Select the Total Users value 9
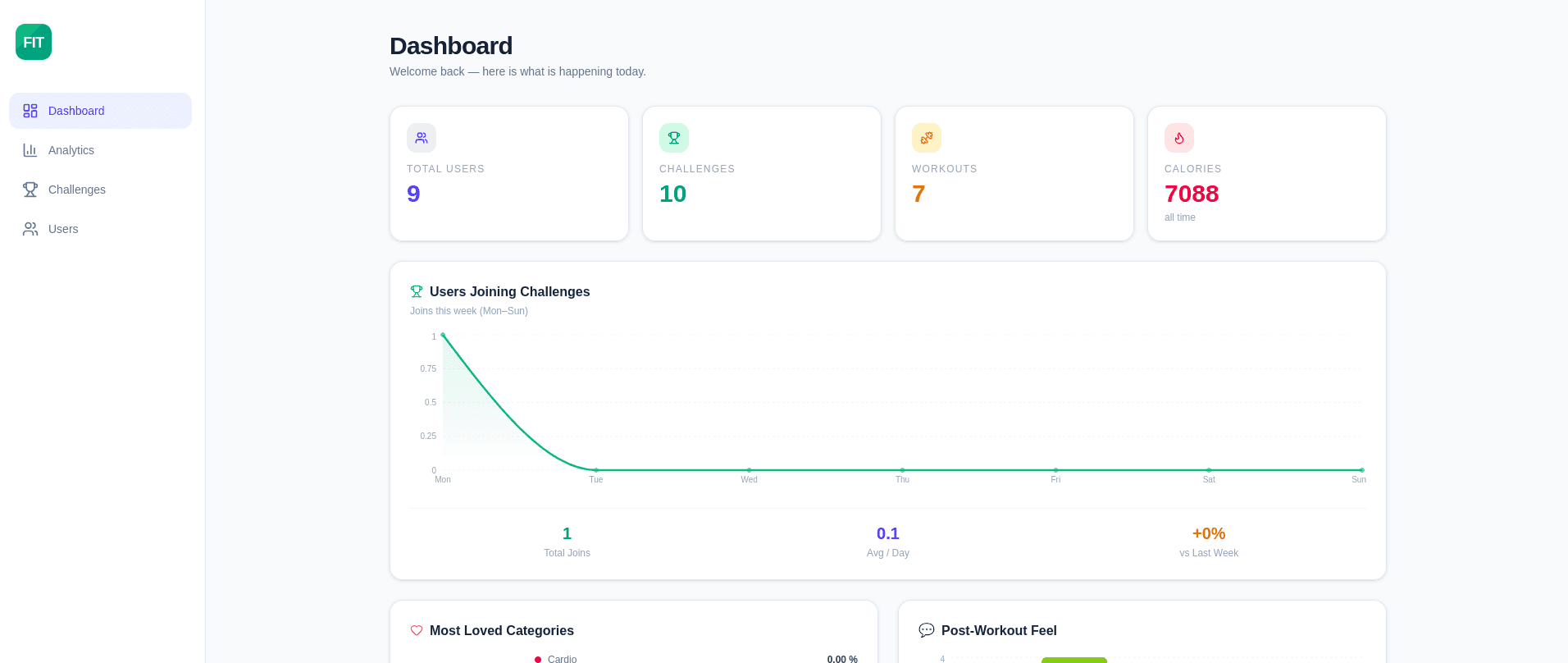 tap(413, 194)
